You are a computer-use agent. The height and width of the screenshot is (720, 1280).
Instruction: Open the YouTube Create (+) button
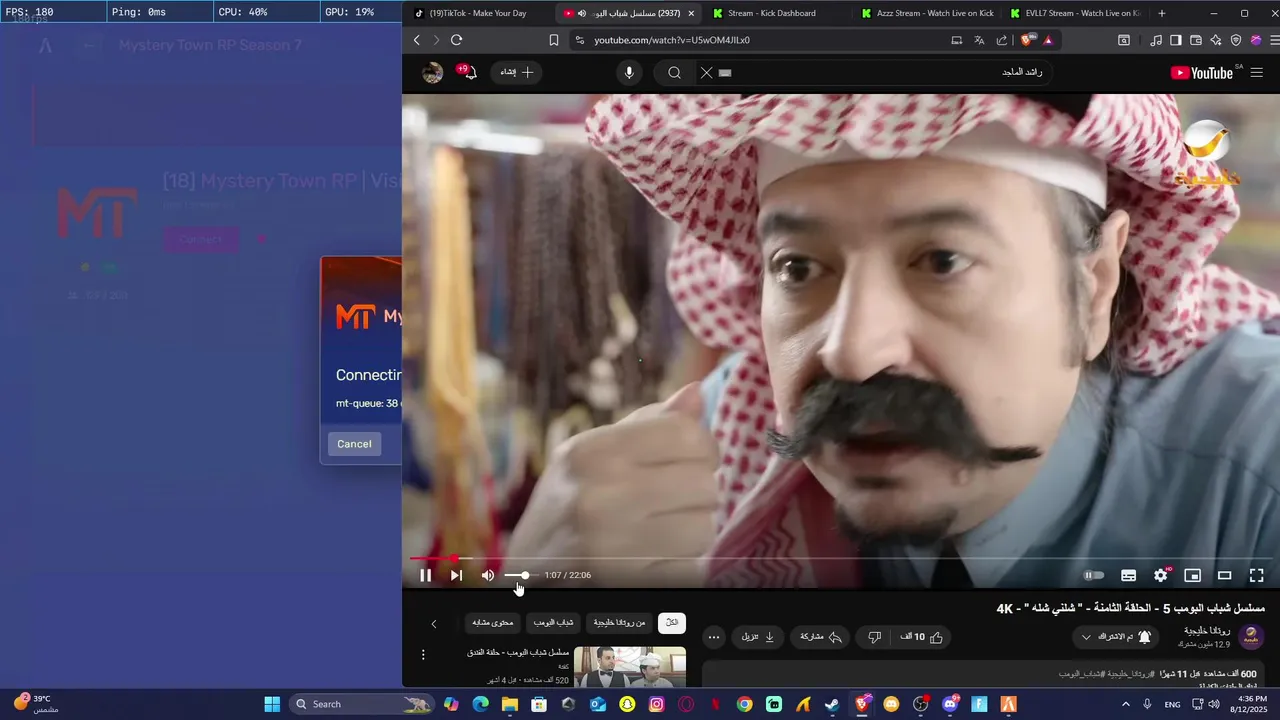pyautogui.click(x=516, y=72)
